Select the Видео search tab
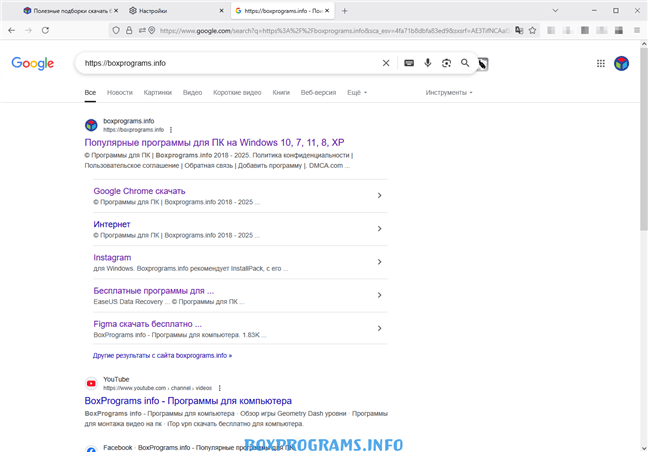Image resolution: width=648 pixels, height=452 pixels. click(x=193, y=93)
